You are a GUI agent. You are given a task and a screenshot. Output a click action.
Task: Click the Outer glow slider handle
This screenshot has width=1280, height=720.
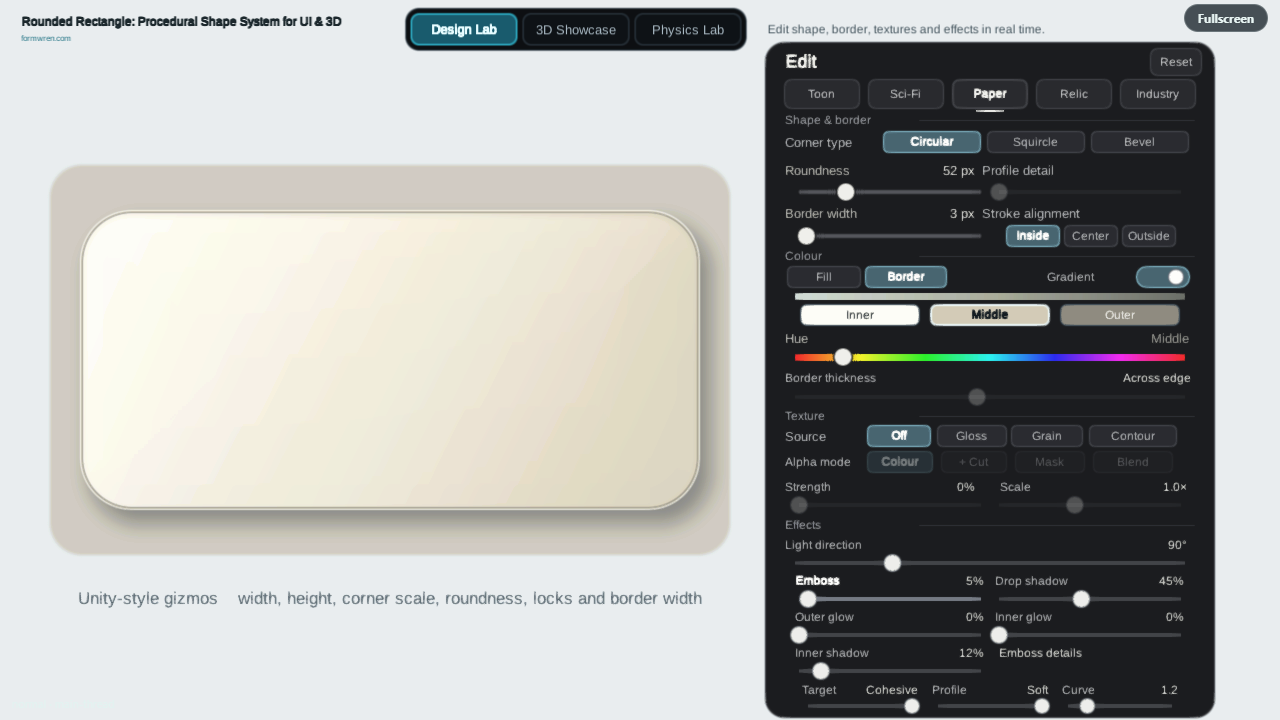(799, 635)
